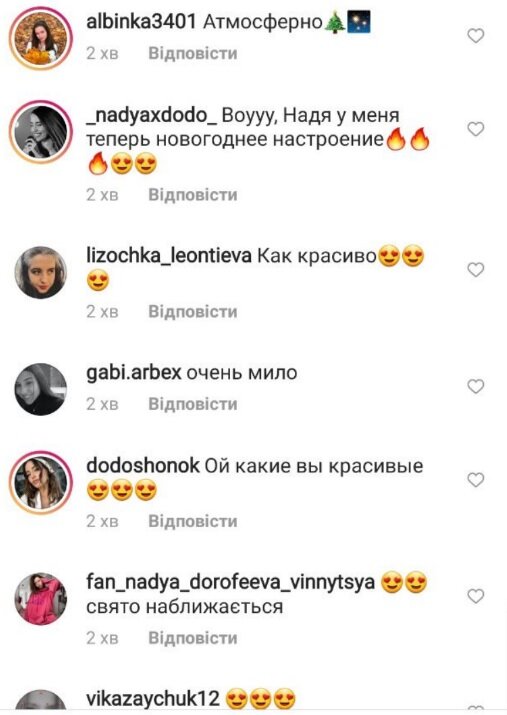This screenshot has width=507, height=715.
Task: Open albinka3401 profile picture
Action: [x=41, y=38]
